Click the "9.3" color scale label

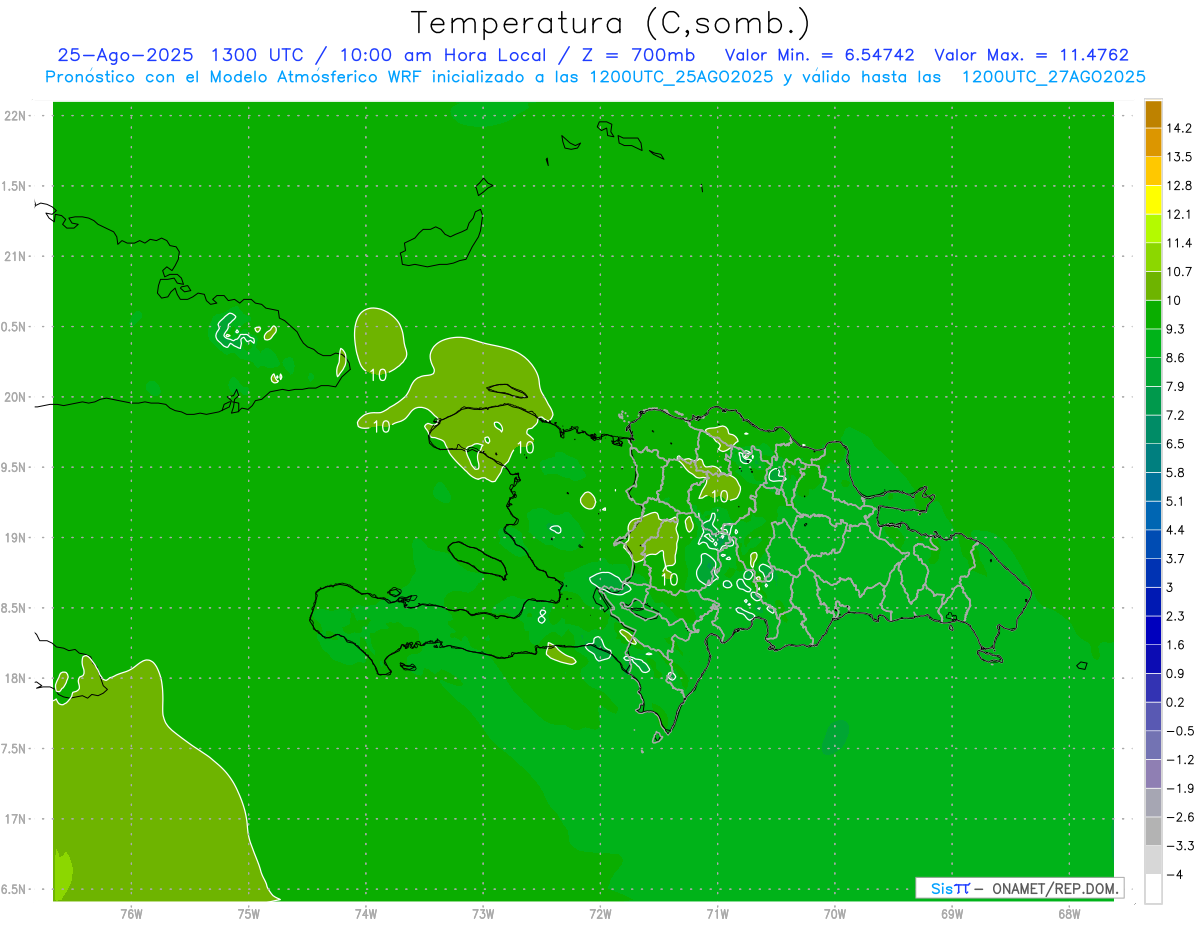tap(1175, 329)
